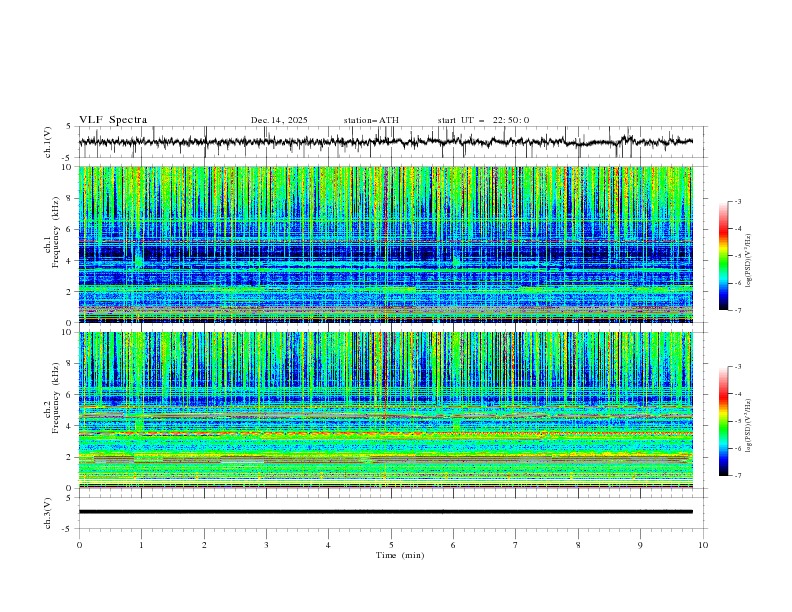Click the -3 value on ch.2 colorbar
Image resolution: width=792 pixels, height=612 pixels.
coord(738,367)
